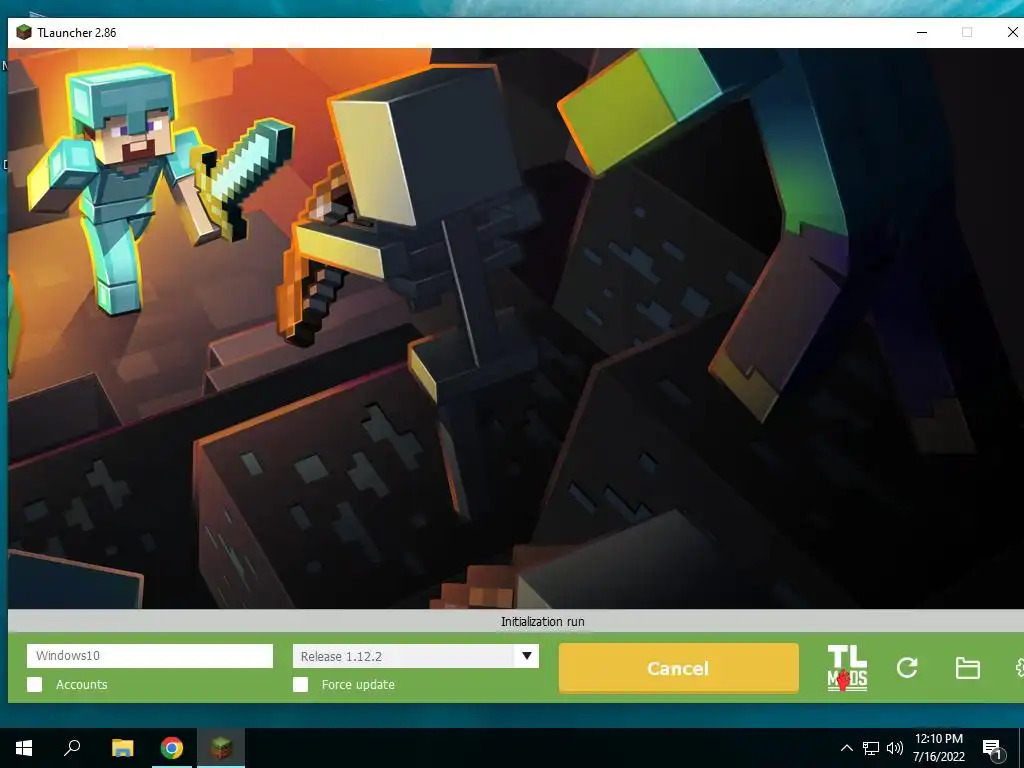Enable the Accounts checkbox
Image resolution: width=1024 pixels, height=768 pixels.
(35, 684)
